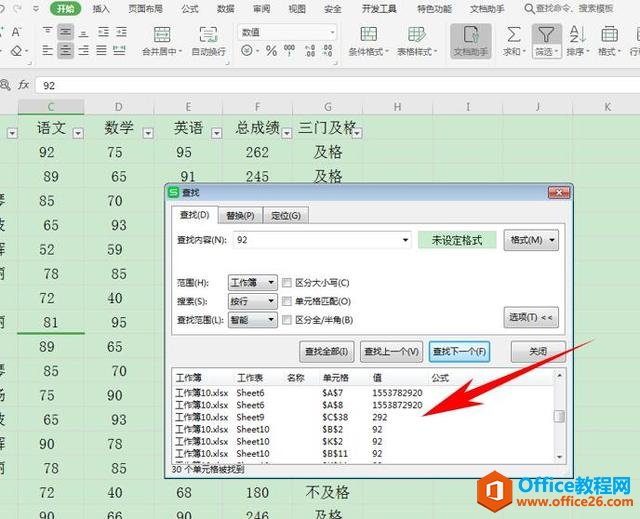The height and width of the screenshot is (519, 640).
Task: Open filter dropdown on 三门及格 column
Action: 357,133
